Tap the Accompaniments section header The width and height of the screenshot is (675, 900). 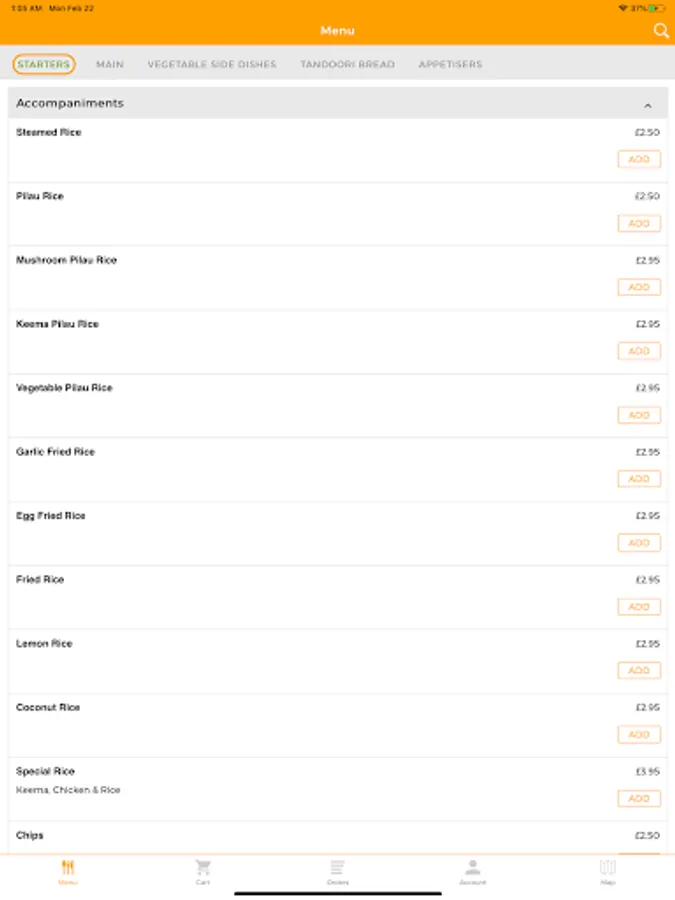point(300,104)
